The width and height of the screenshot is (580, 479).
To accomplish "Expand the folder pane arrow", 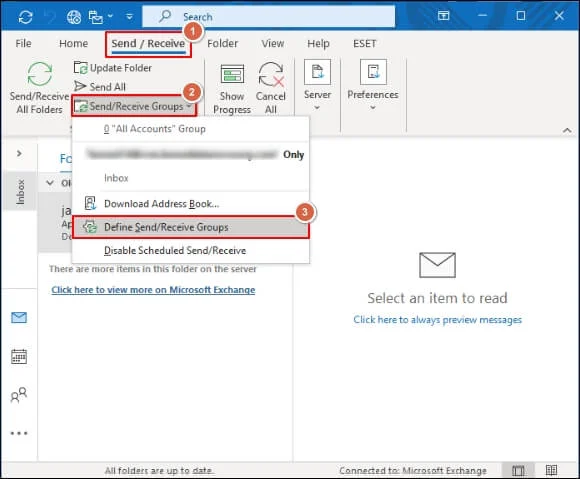I will [x=19, y=153].
